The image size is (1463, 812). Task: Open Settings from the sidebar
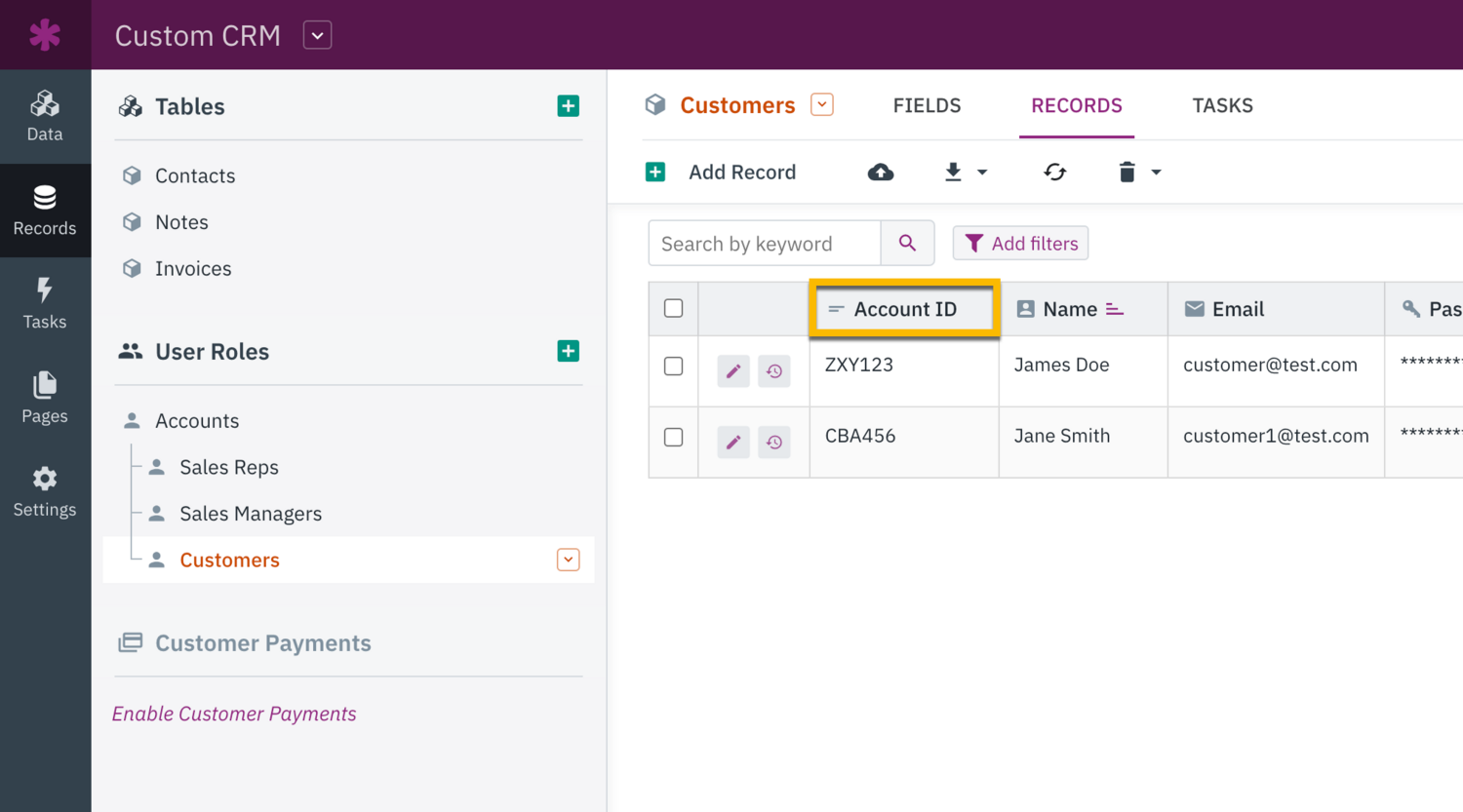pyautogui.click(x=45, y=490)
